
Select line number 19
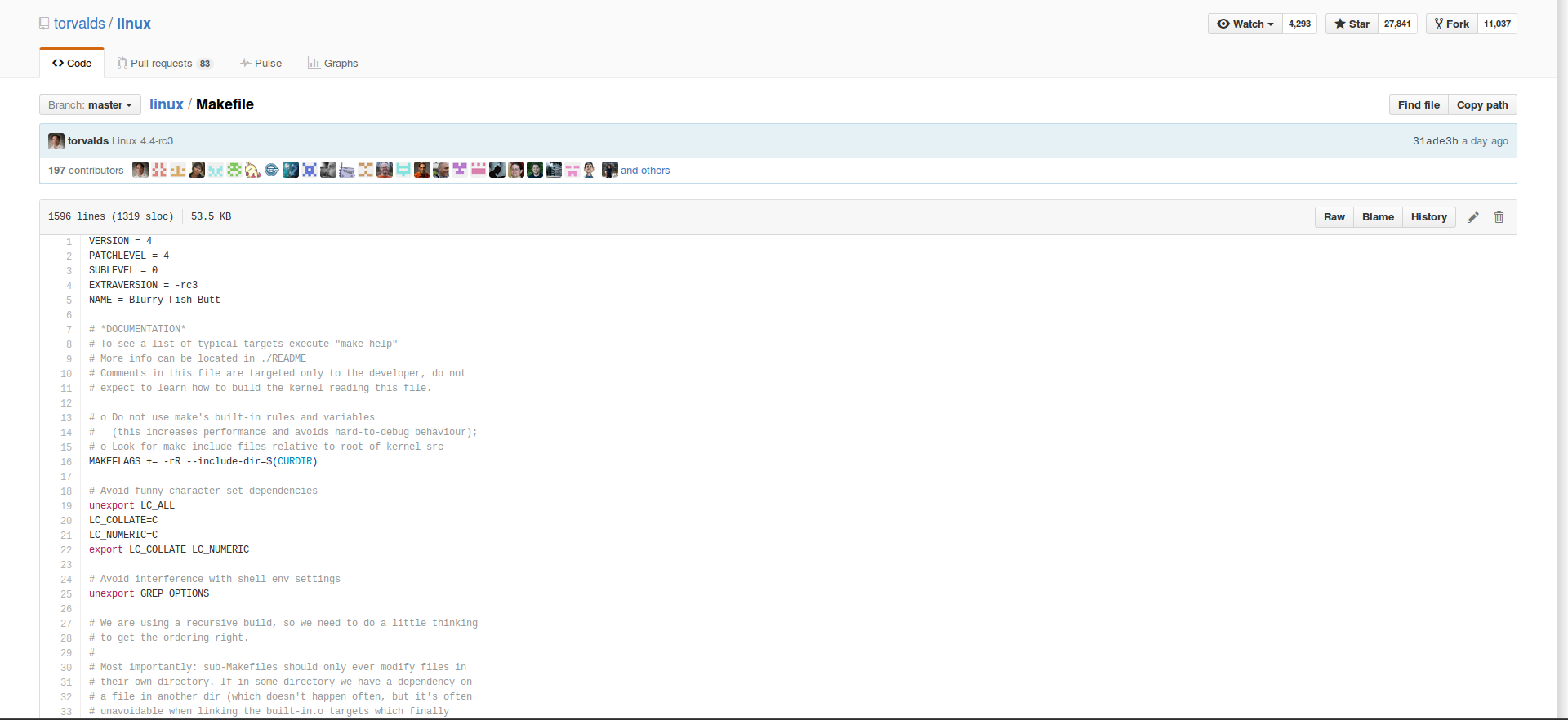click(66, 506)
